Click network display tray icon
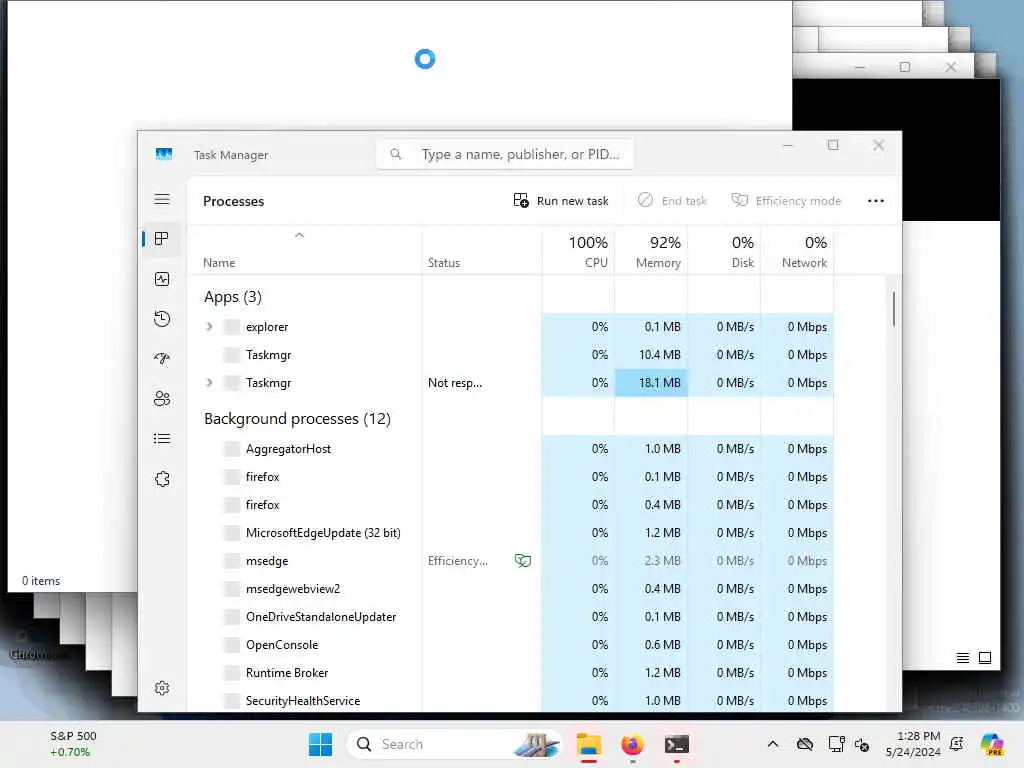Viewport: 1024px width, 768px height. (x=836, y=744)
